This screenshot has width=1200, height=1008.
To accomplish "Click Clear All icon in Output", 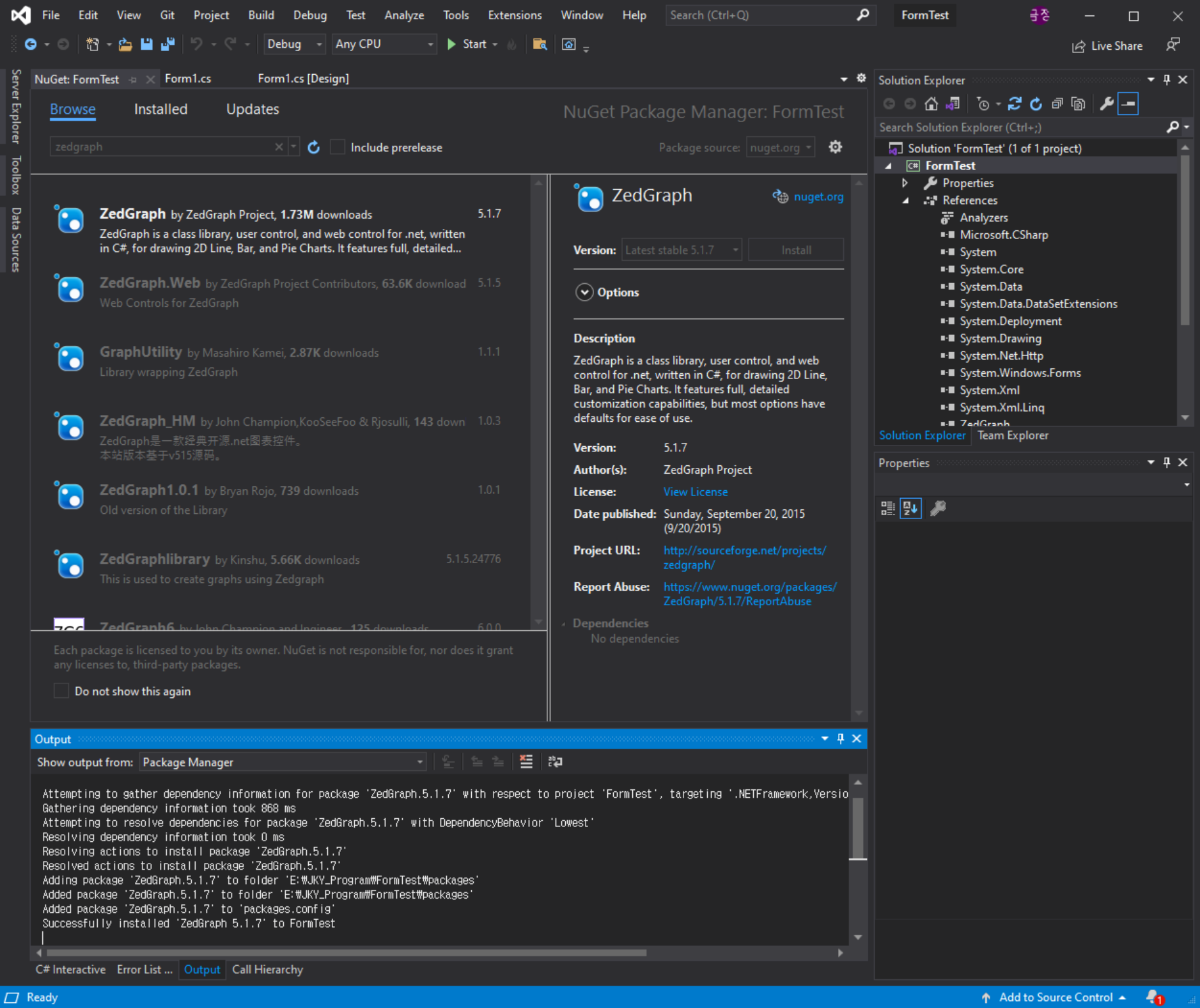I will coord(526,761).
